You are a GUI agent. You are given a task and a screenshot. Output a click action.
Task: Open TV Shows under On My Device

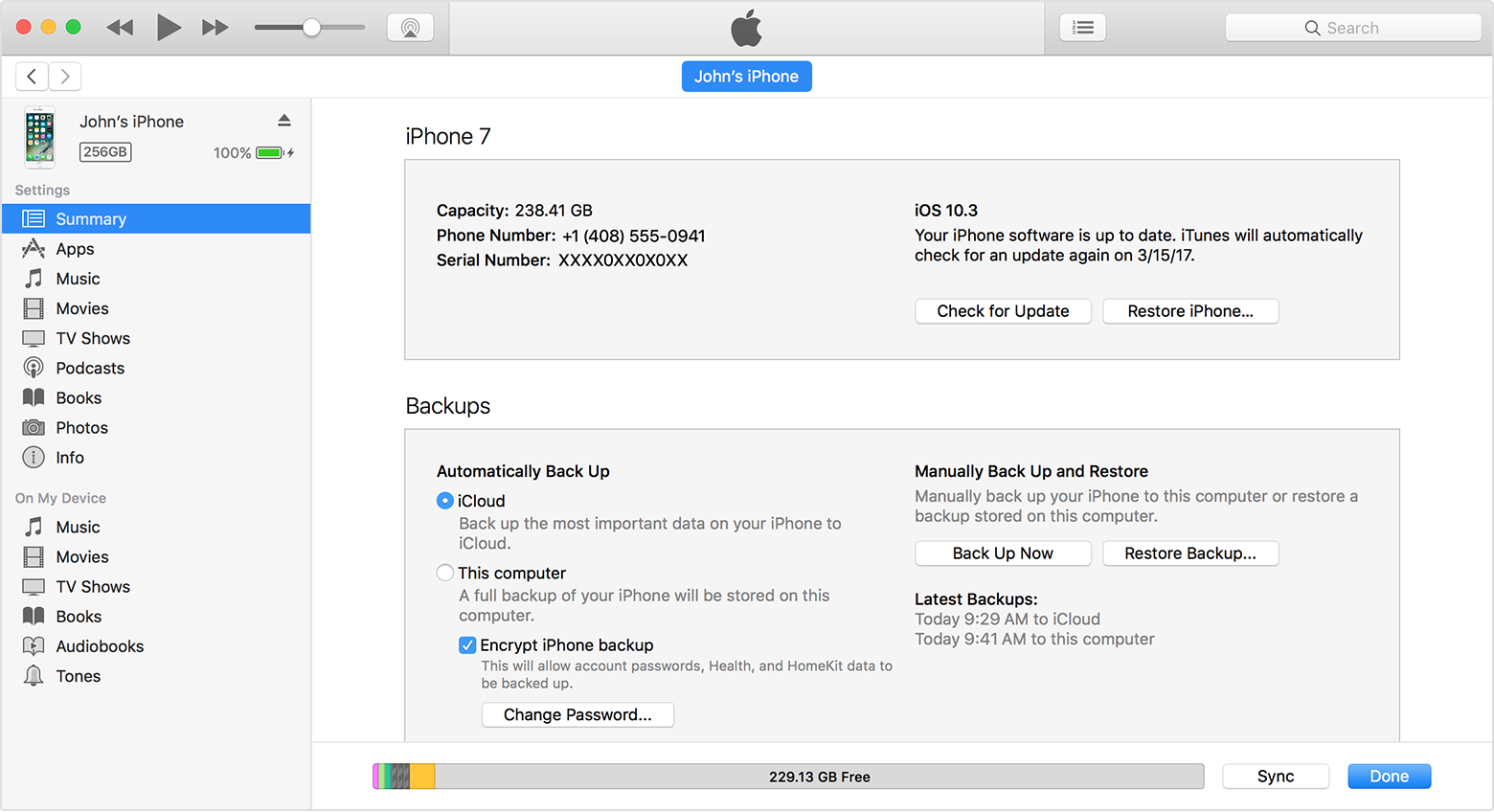(156, 586)
